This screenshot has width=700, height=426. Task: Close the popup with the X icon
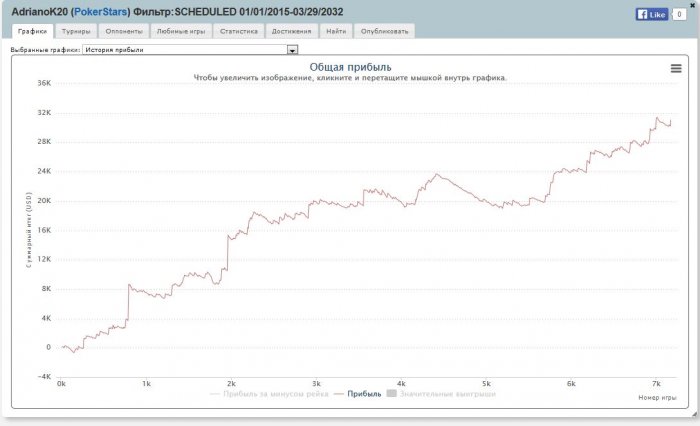tap(692, 6)
